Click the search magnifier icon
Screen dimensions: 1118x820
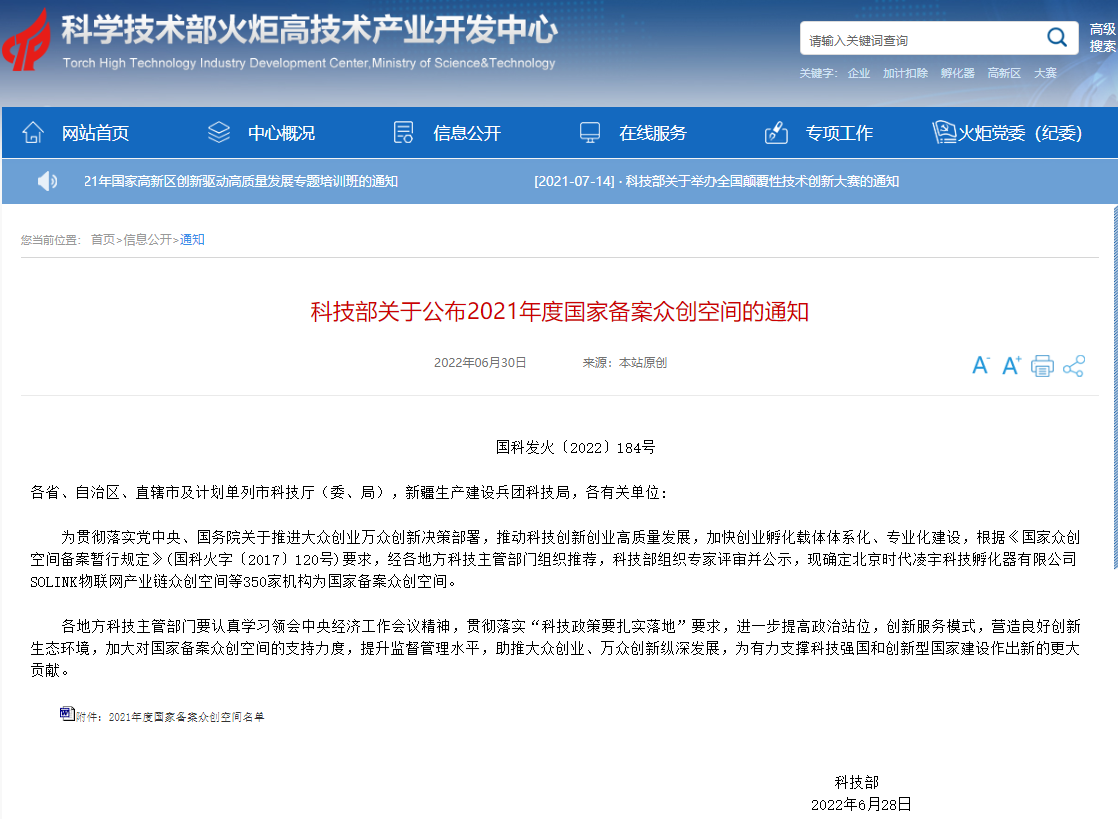click(1056, 39)
